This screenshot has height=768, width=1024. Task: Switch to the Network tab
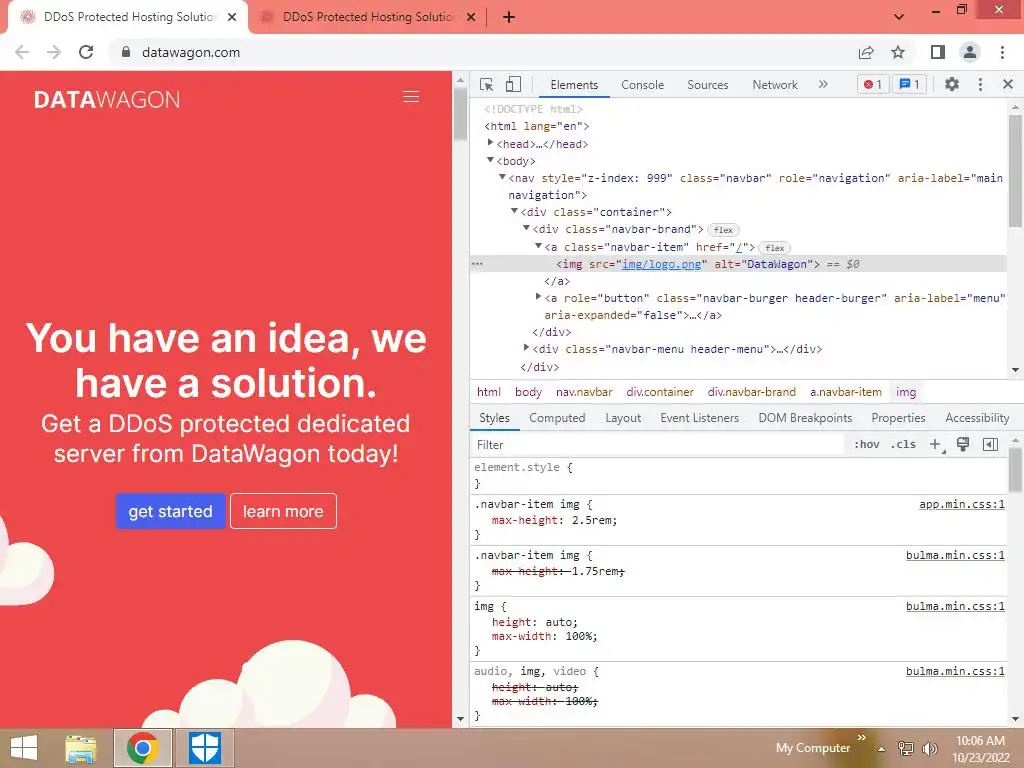pyautogui.click(x=775, y=85)
